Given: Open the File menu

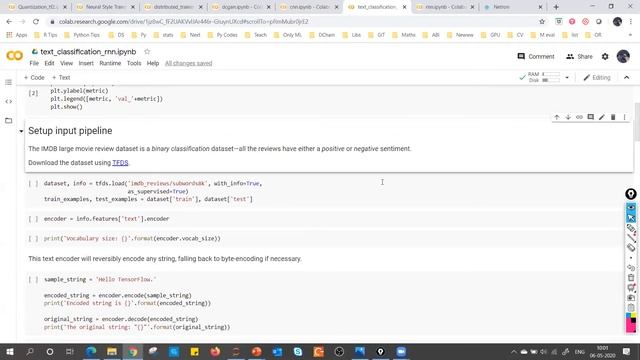Looking at the screenshot, I should 34,63.
